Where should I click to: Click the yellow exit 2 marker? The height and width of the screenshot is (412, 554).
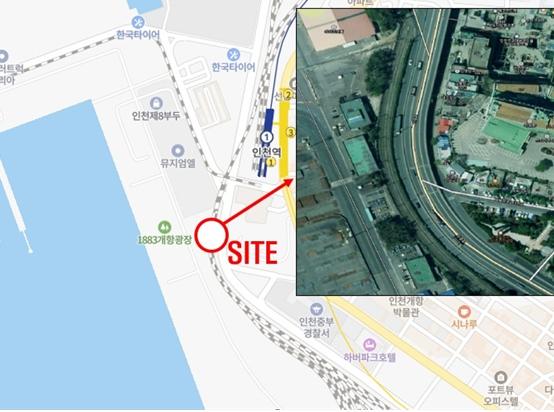289,95
